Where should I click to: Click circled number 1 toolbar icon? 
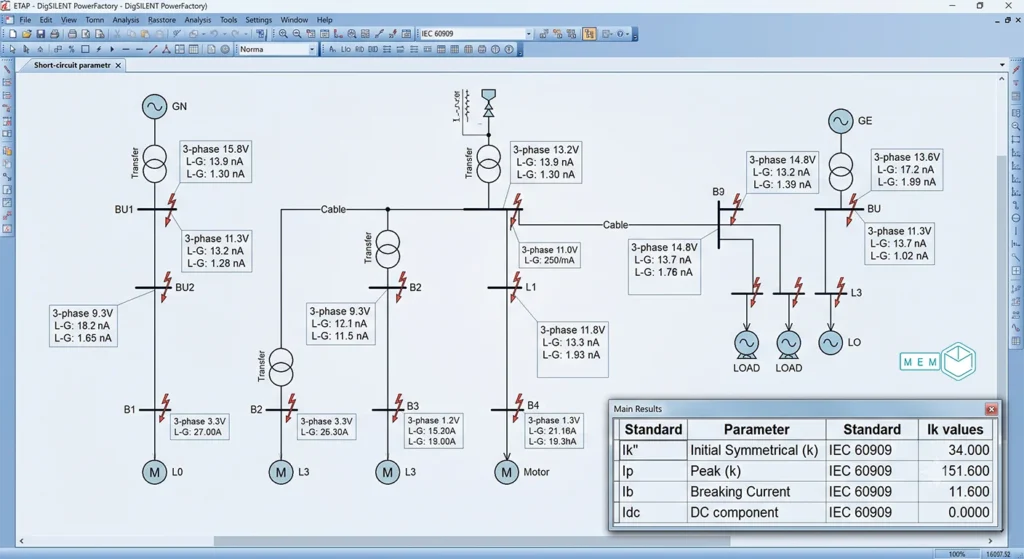496,50
